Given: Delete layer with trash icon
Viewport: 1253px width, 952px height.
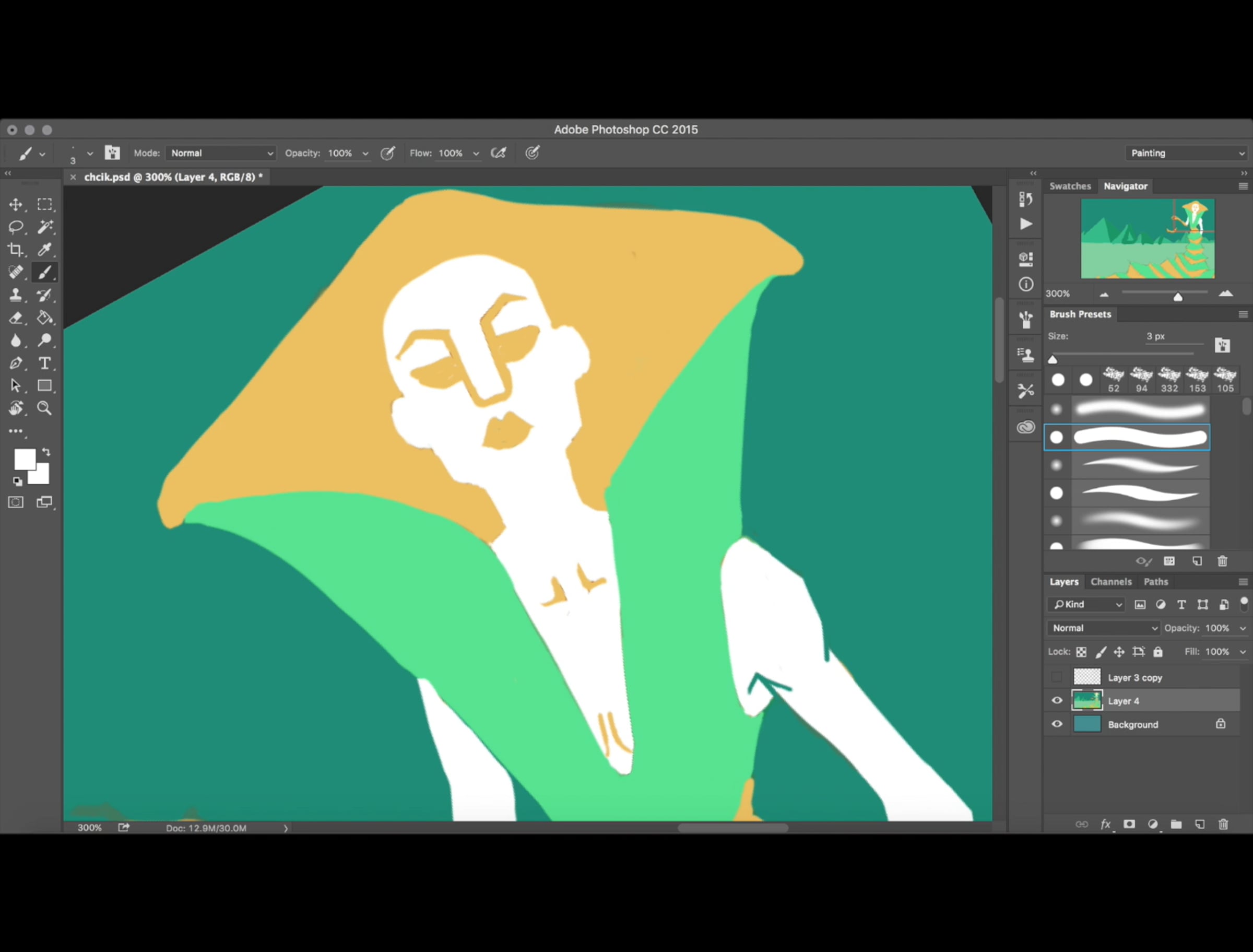Looking at the screenshot, I should 1224,825.
